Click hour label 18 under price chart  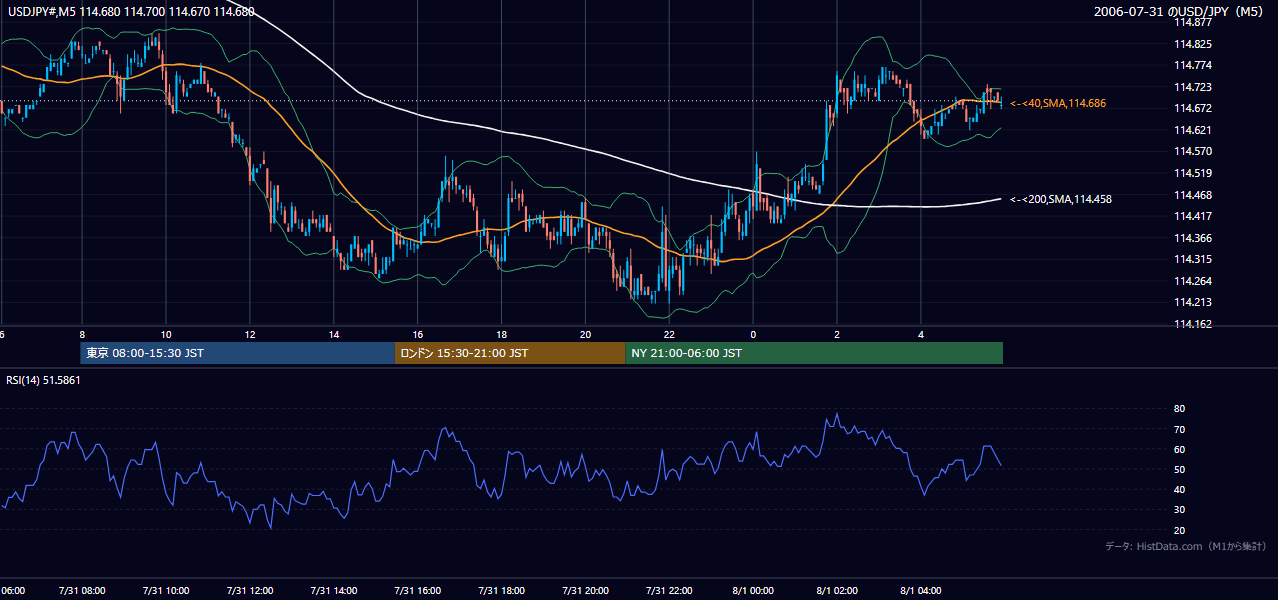[502, 334]
